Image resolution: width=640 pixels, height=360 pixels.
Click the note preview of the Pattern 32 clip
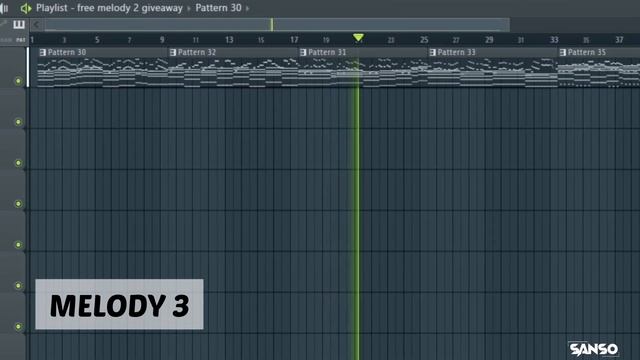tap(233, 72)
